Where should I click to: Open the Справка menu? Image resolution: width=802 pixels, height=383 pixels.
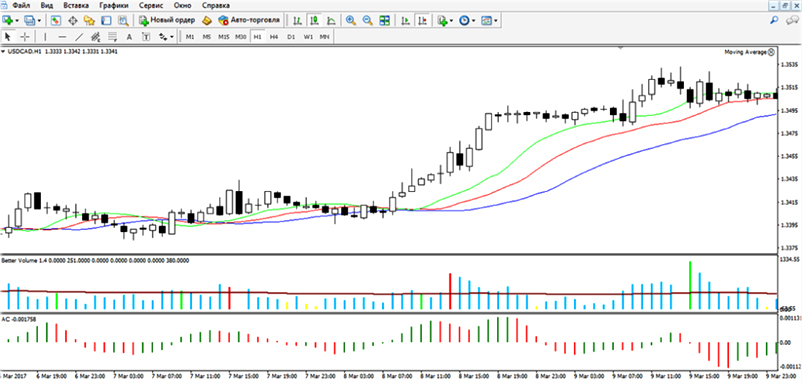click(216, 6)
